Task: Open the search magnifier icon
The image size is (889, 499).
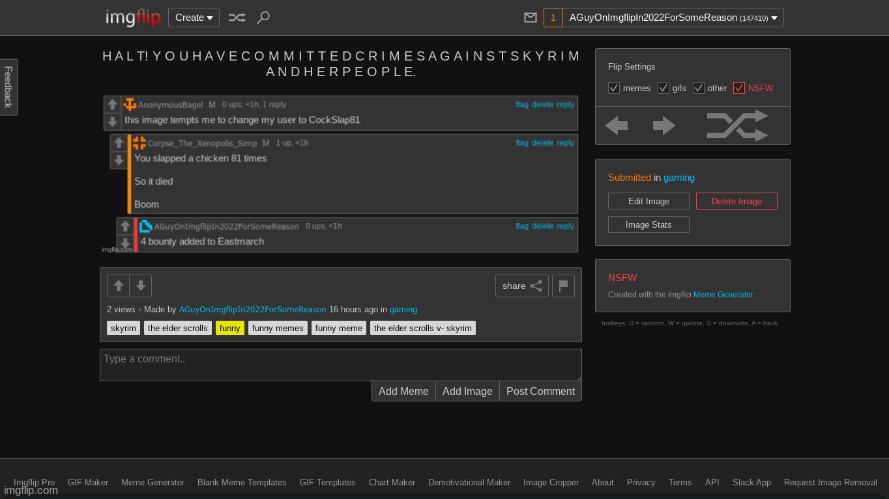Action: click(263, 18)
